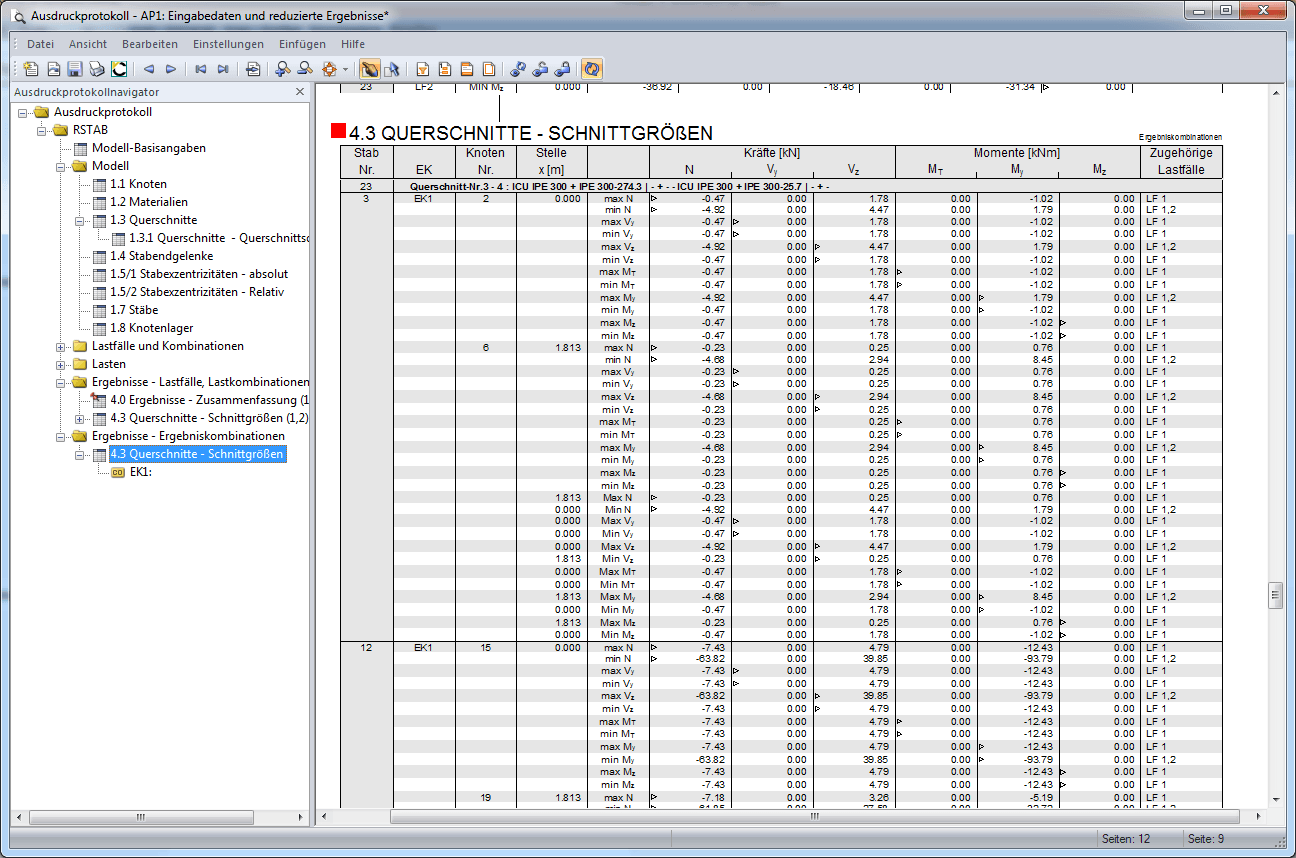
Task: Click the 4.3 QUERSCHNITTE - SCHNITTGRÖSSEN report heading
Action: (531, 132)
